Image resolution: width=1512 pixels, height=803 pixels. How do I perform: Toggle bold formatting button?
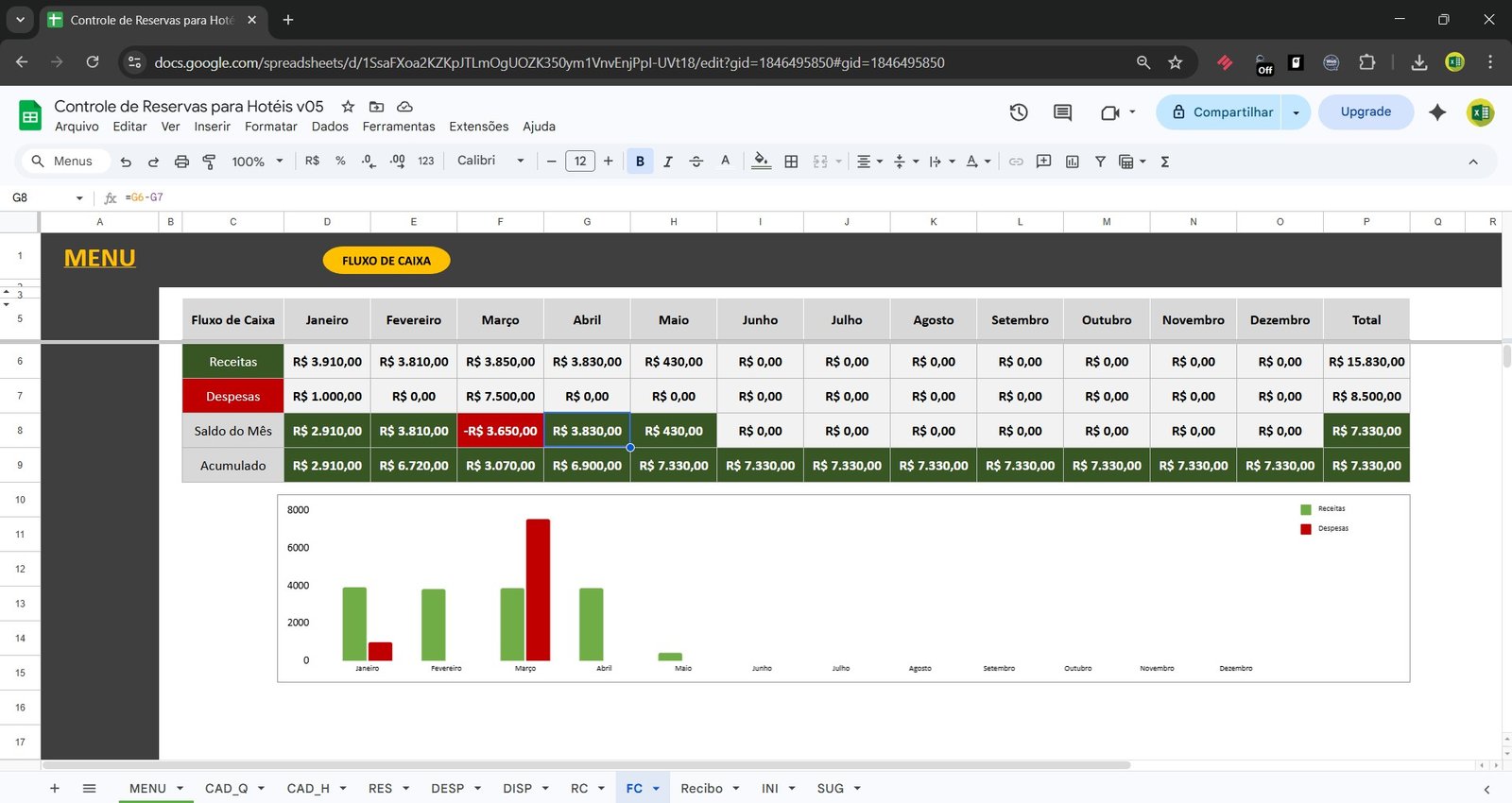tap(640, 162)
